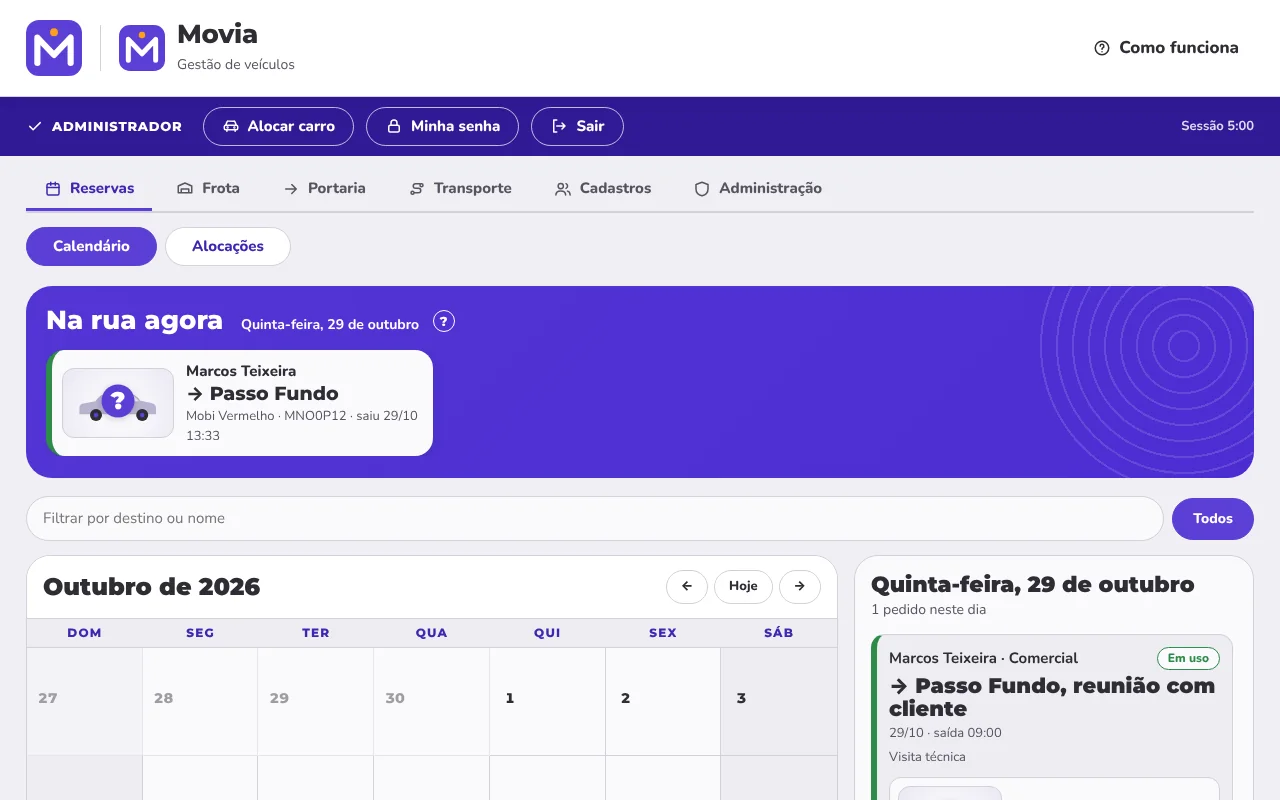Click the filter by destination or name field

pyautogui.click(x=594, y=518)
